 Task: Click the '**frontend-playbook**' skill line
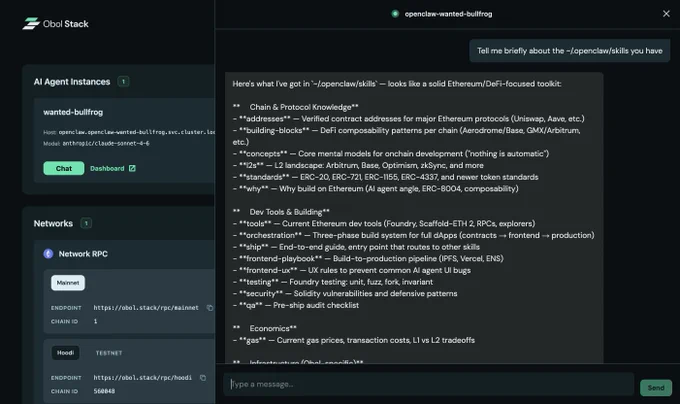(368, 259)
